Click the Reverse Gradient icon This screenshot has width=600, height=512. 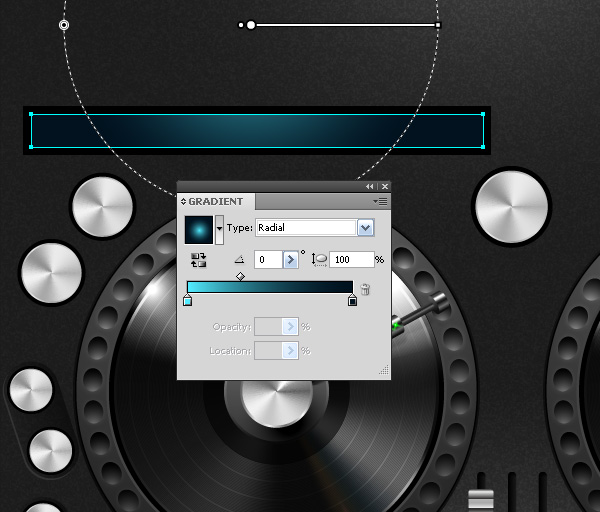[x=199, y=260]
